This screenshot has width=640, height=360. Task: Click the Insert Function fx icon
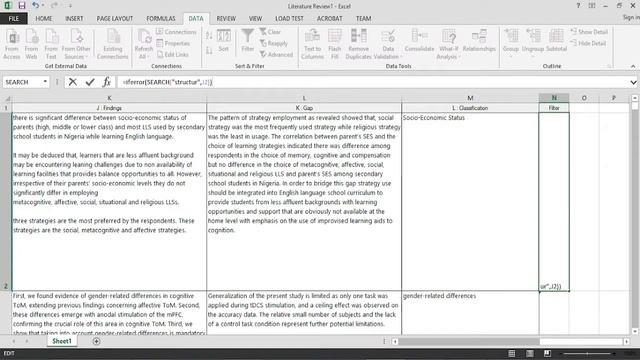pyautogui.click(x=107, y=82)
